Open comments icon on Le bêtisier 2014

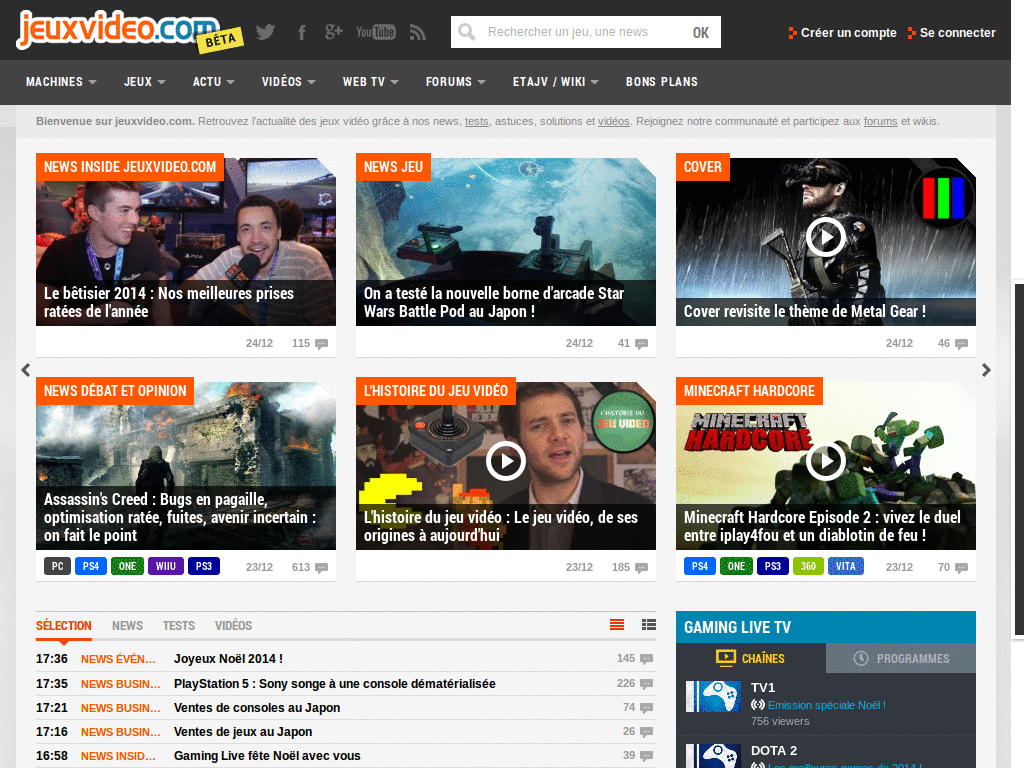tap(321, 344)
